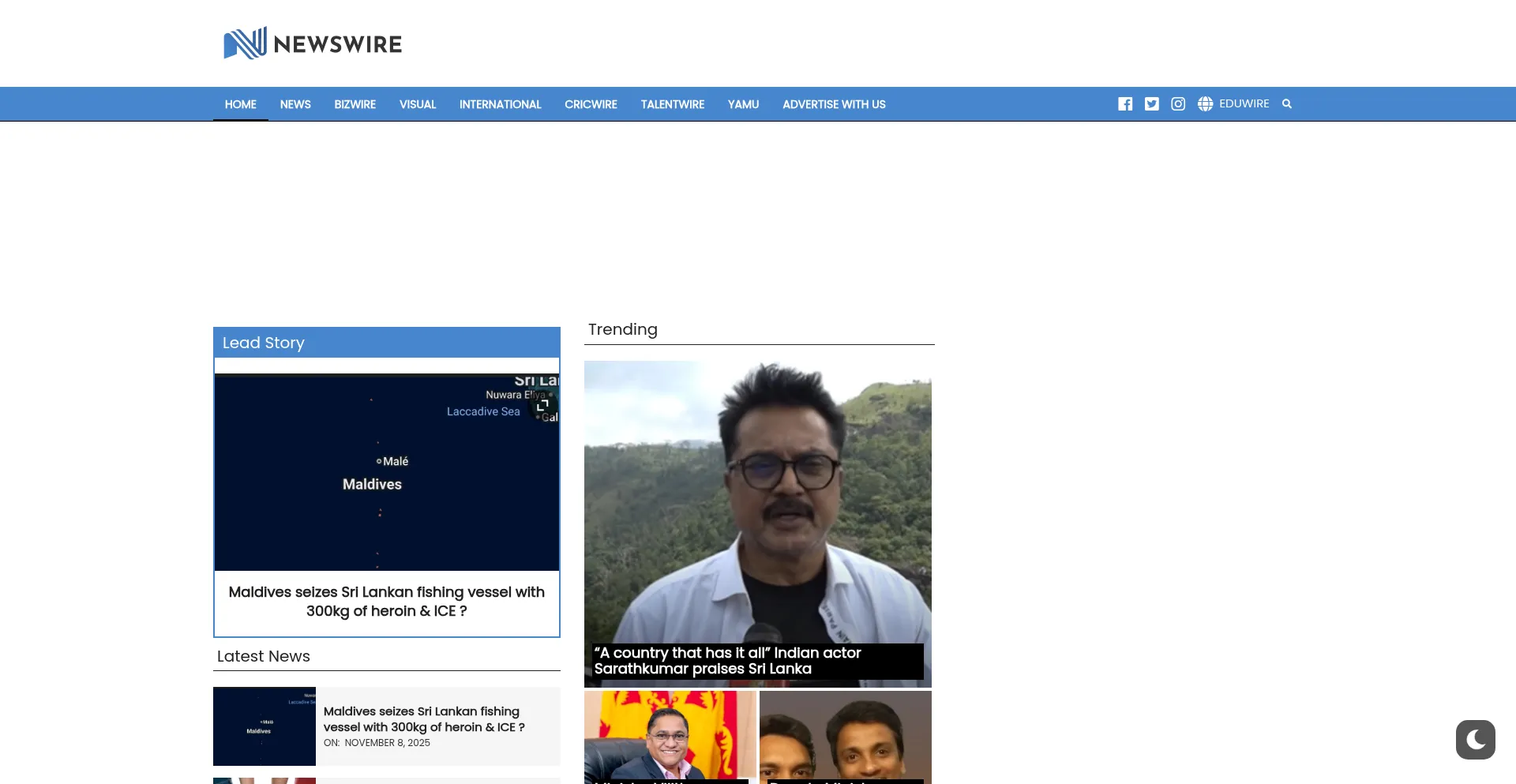Viewport: 1516px width, 784px height.
Task: Open the INTERNATIONAL section
Action: pos(500,104)
